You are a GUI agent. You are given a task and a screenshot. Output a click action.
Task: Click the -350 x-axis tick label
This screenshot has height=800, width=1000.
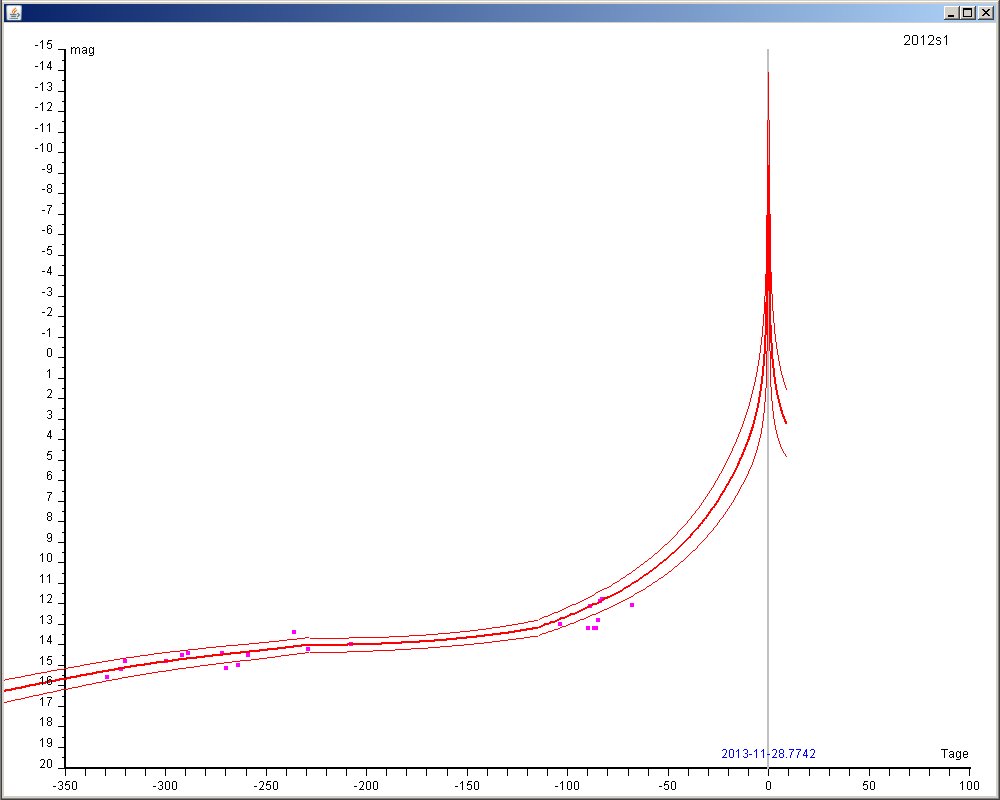click(64, 786)
